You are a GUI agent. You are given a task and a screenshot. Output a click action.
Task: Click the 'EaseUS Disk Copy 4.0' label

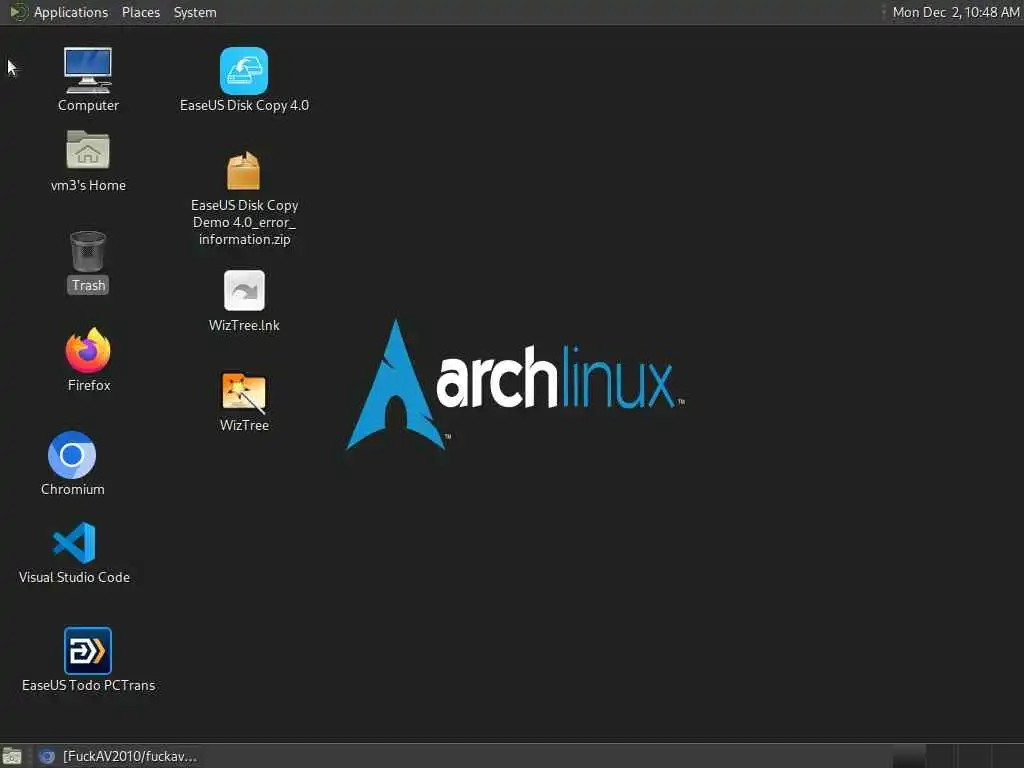(x=244, y=105)
